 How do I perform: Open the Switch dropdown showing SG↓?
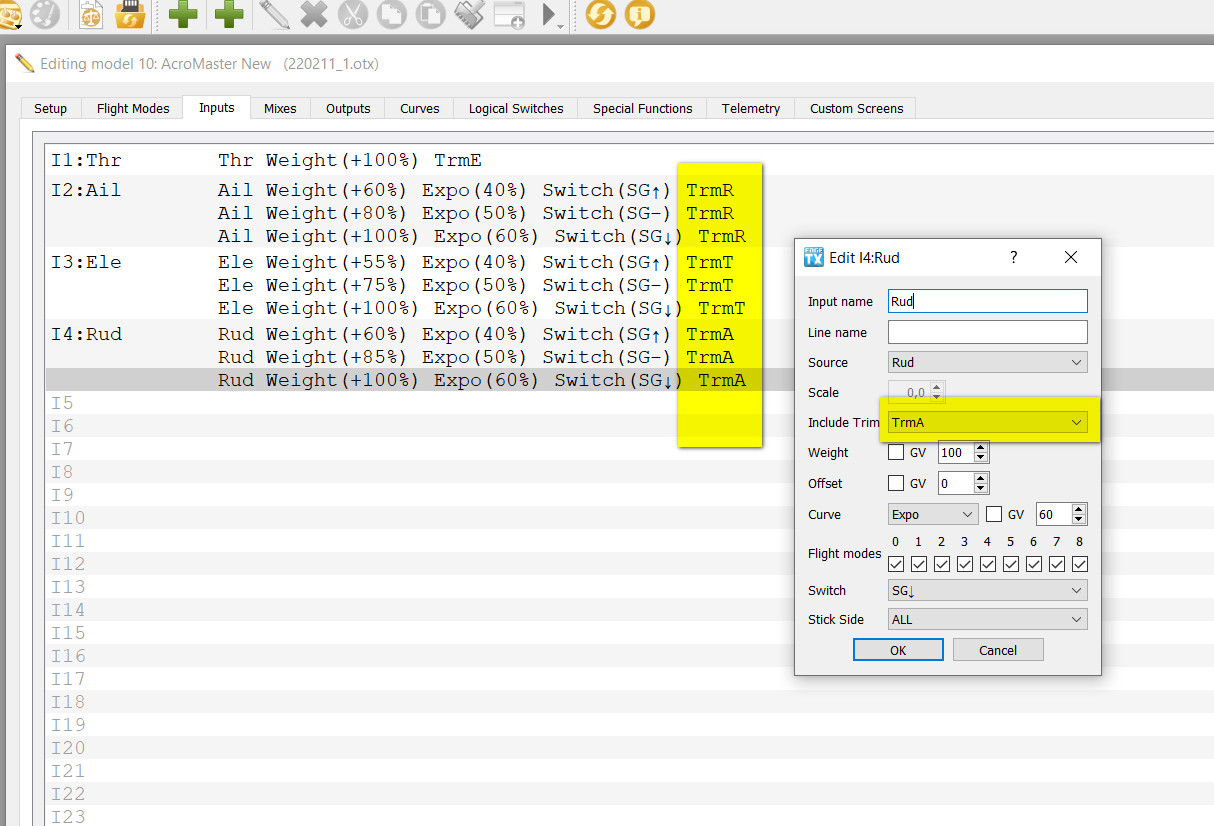click(x=987, y=591)
